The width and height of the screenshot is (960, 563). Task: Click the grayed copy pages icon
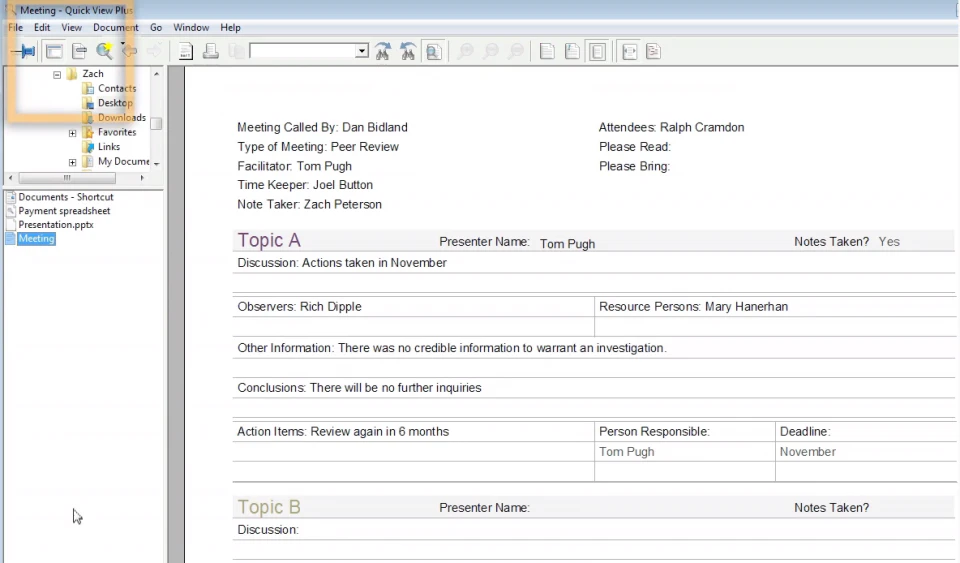236,51
